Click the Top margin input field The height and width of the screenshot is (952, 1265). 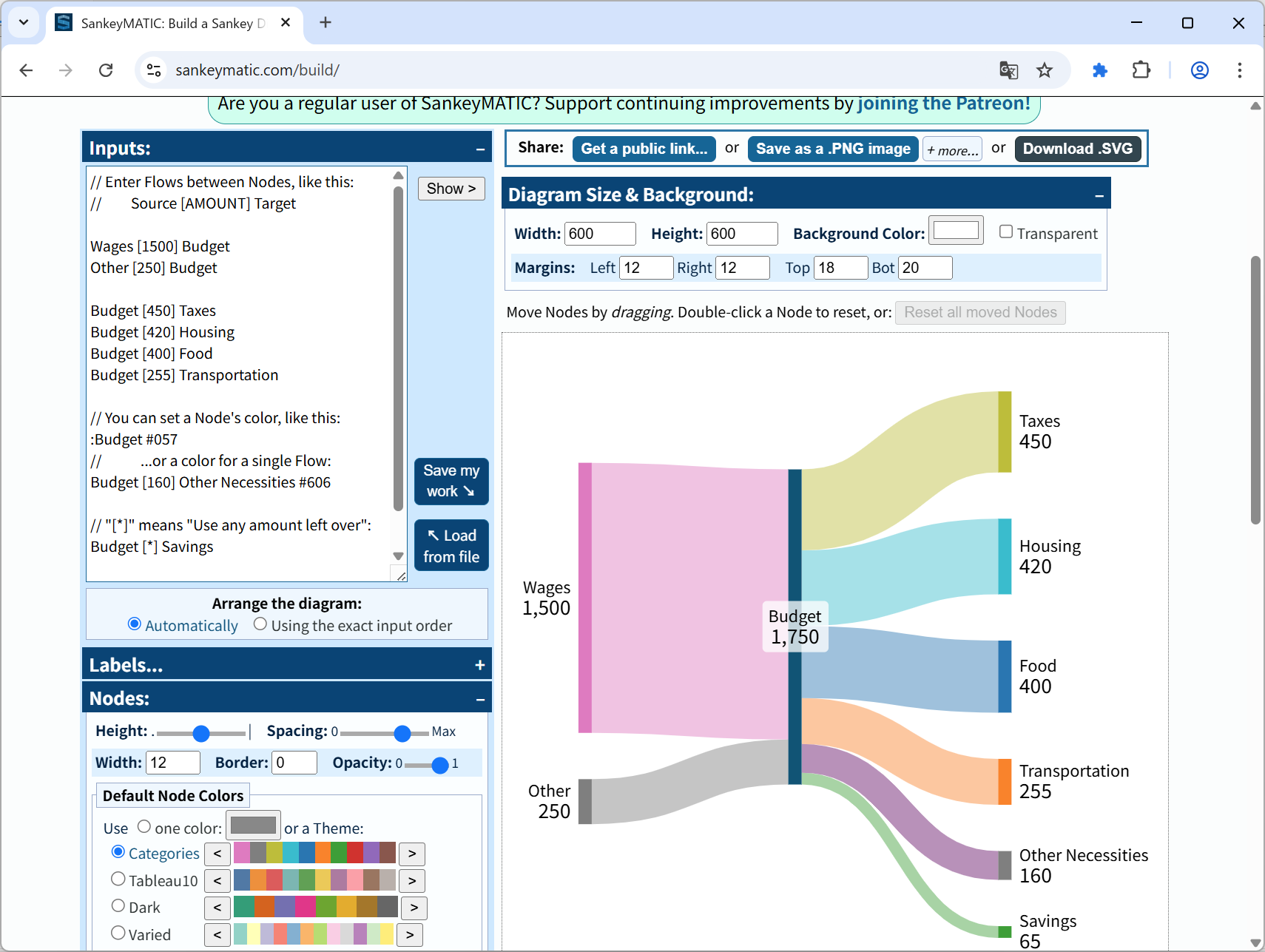point(841,268)
